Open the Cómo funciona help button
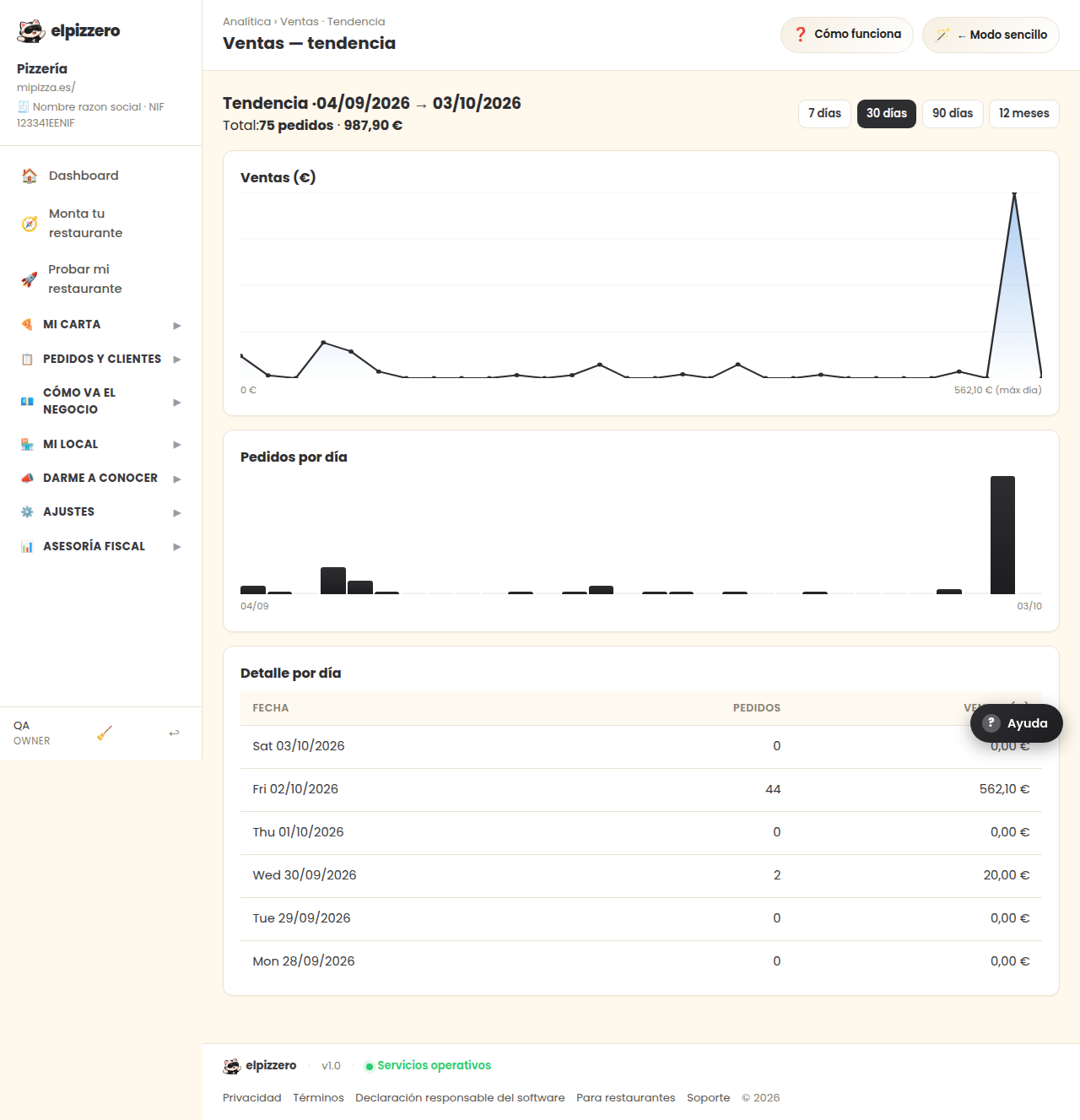 (846, 35)
